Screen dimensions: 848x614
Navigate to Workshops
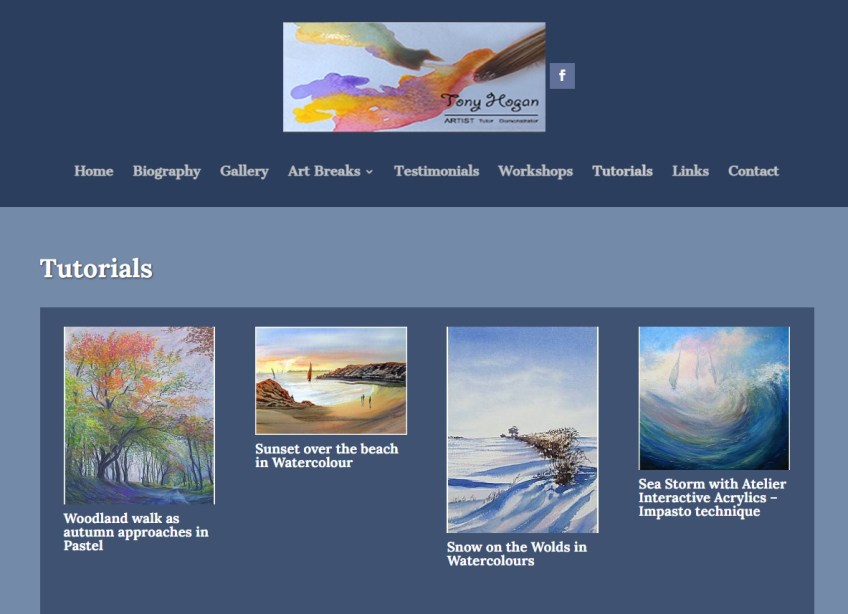click(535, 171)
